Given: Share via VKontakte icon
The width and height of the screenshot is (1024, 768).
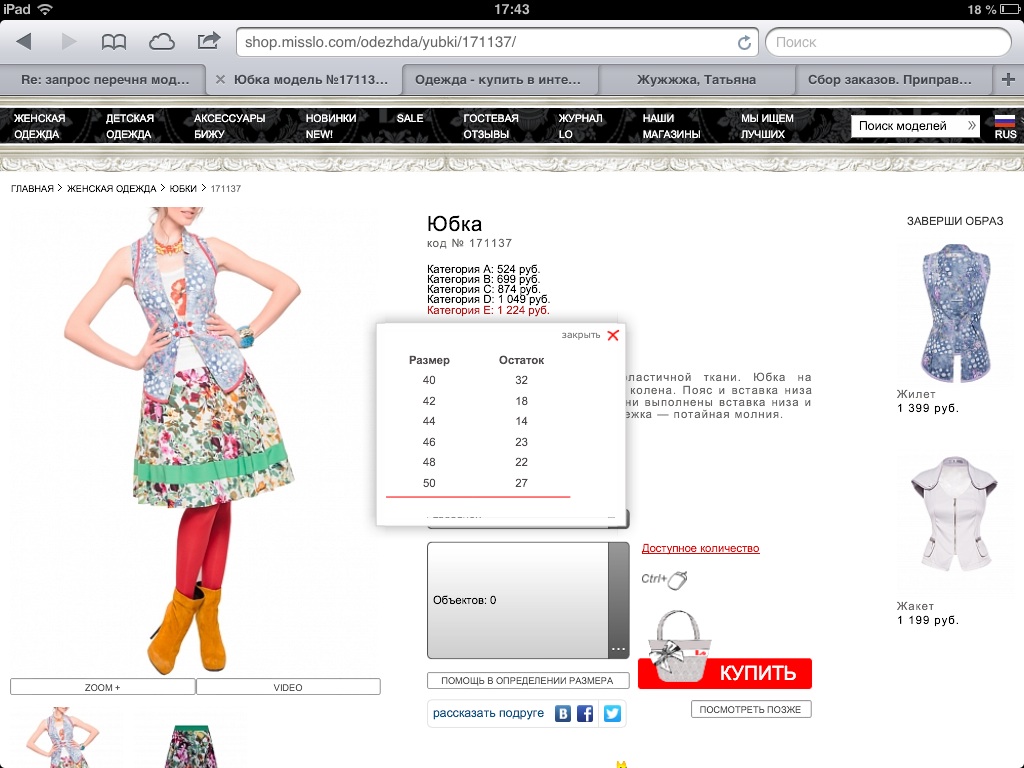Looking at the screenshot, I should point(563,713).
